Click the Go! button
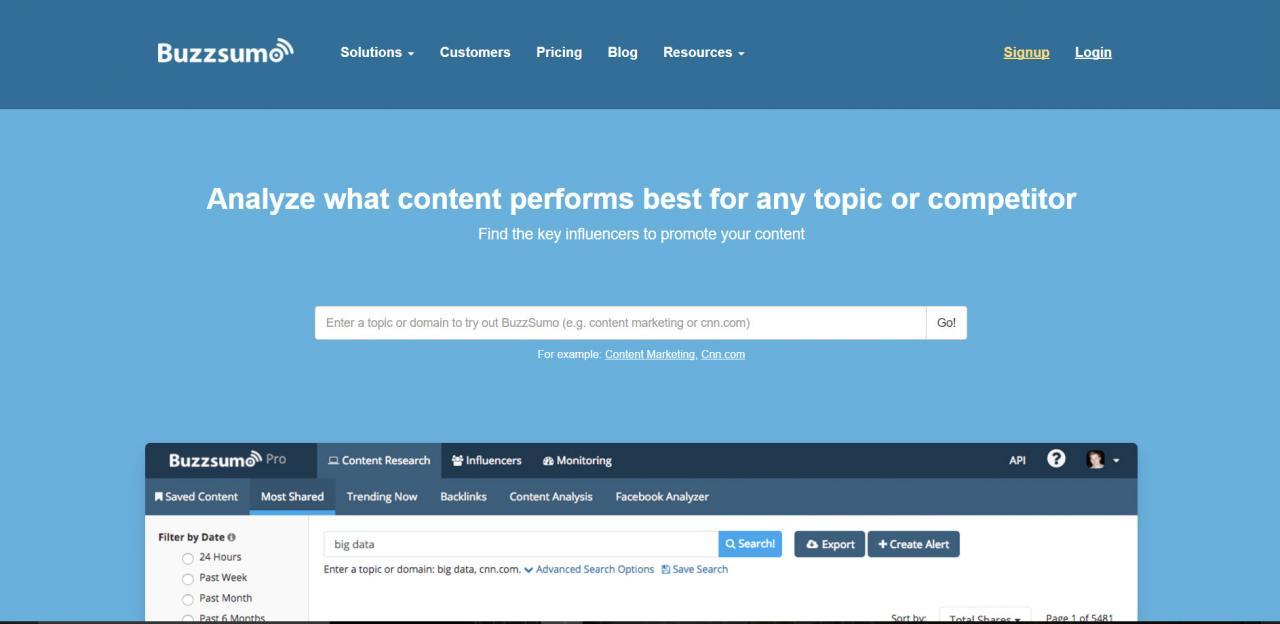This screenshot has width=1280, height=624. tap(946, 323)
